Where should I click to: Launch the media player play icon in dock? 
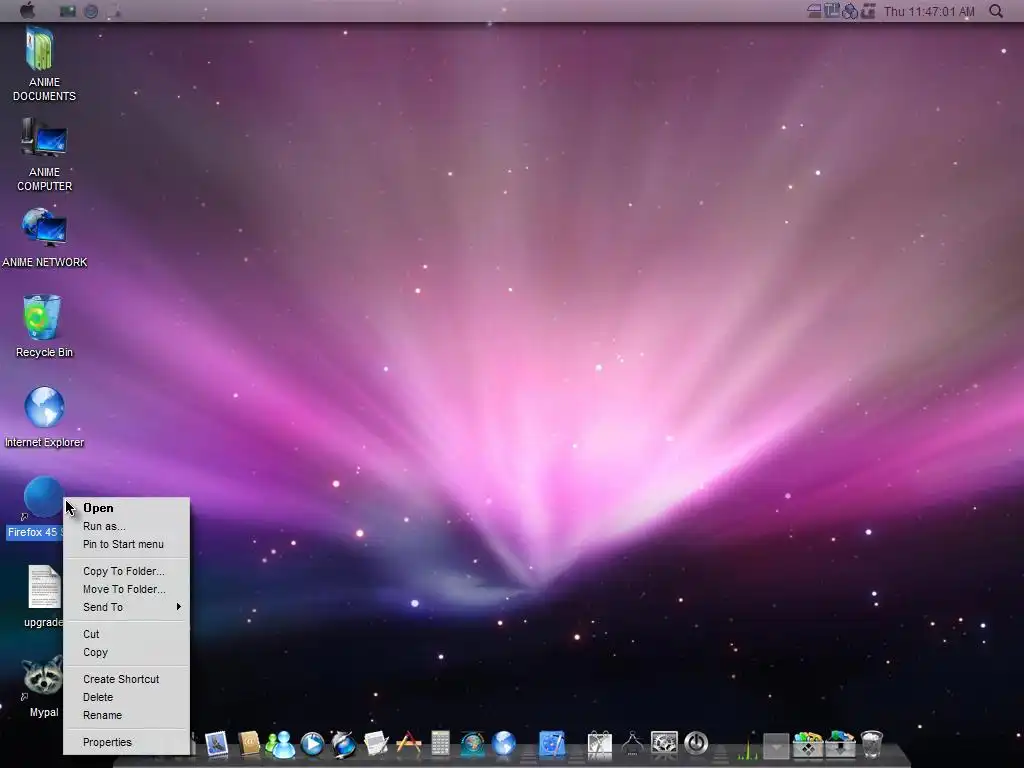point(312,744)
